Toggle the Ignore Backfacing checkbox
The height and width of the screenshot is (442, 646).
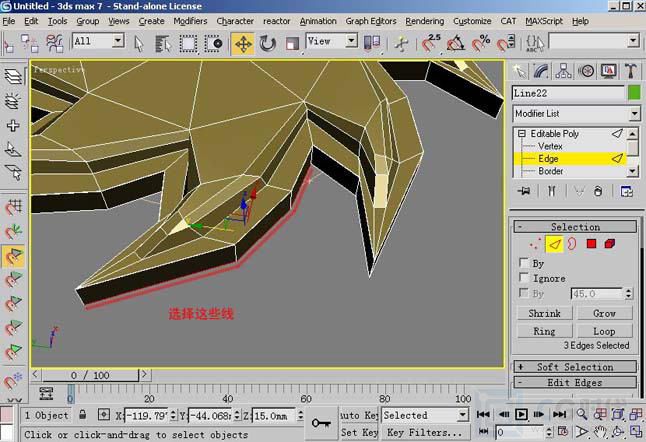525,278
